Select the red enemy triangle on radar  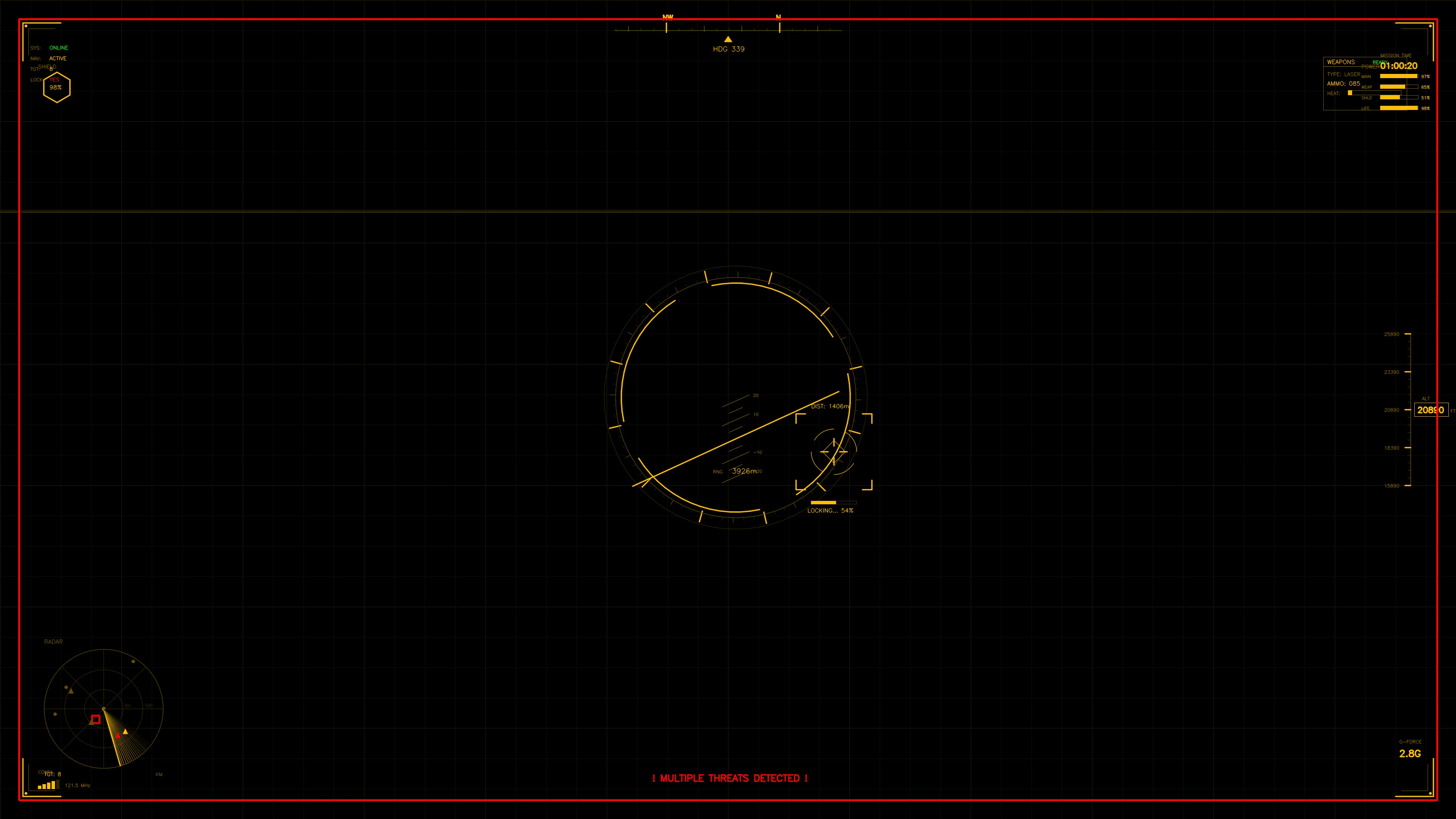pyautogui.click(x=118, y=736)
